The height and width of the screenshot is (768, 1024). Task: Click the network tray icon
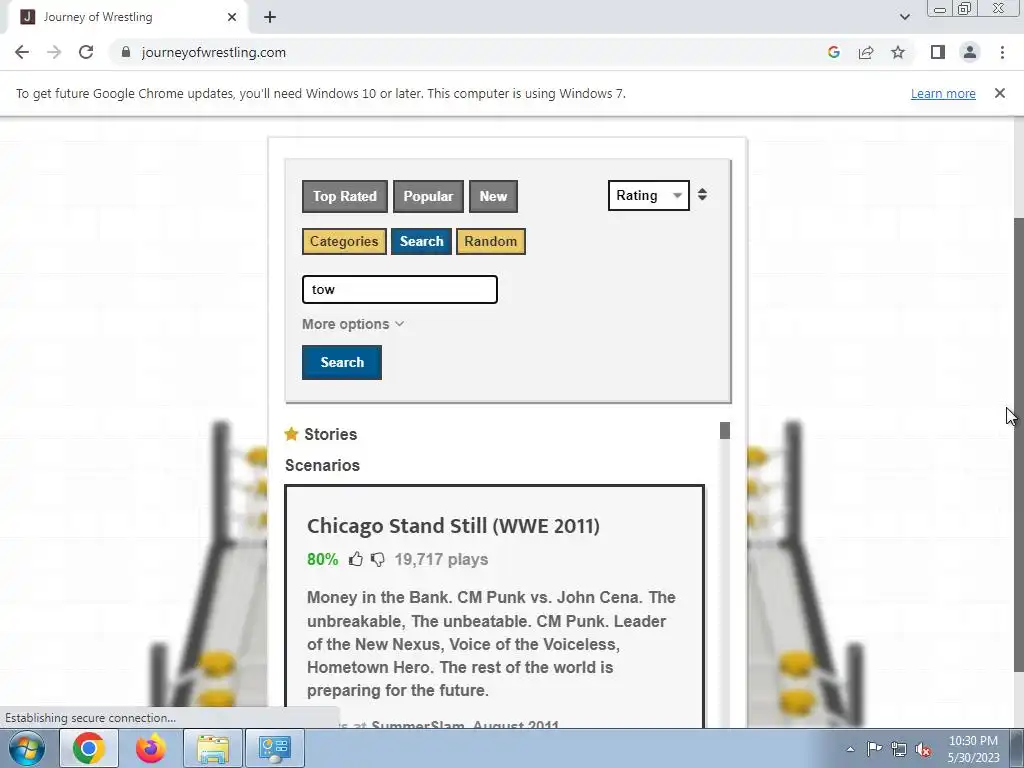point(899,749)
